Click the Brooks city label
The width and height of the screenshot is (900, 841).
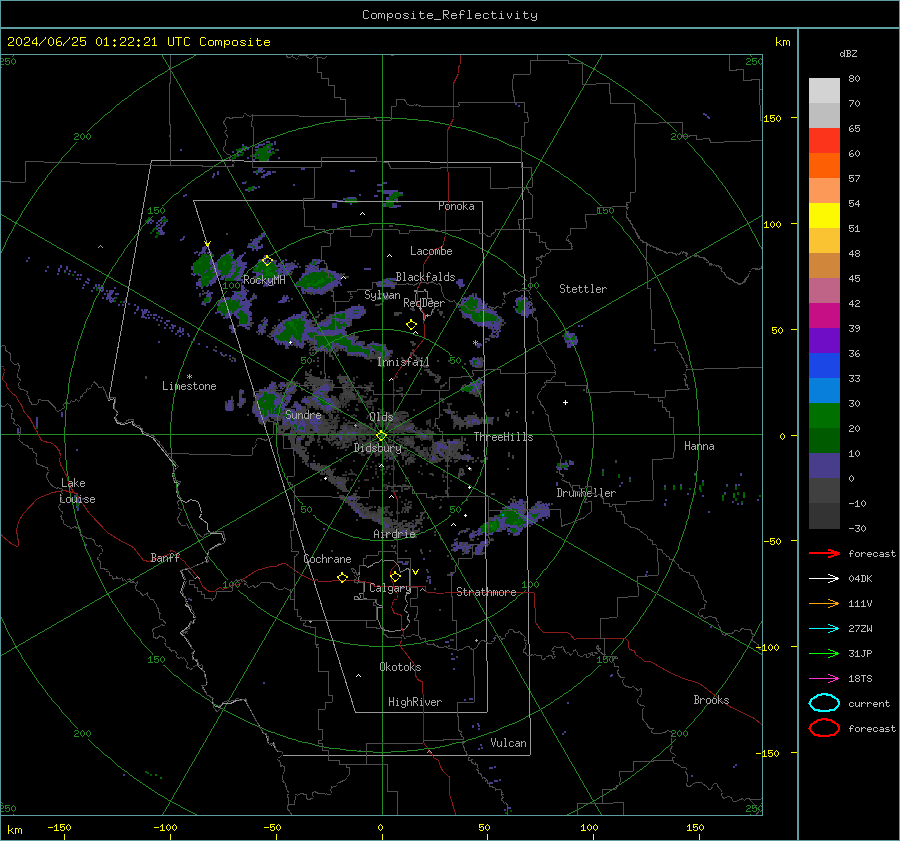711,700
